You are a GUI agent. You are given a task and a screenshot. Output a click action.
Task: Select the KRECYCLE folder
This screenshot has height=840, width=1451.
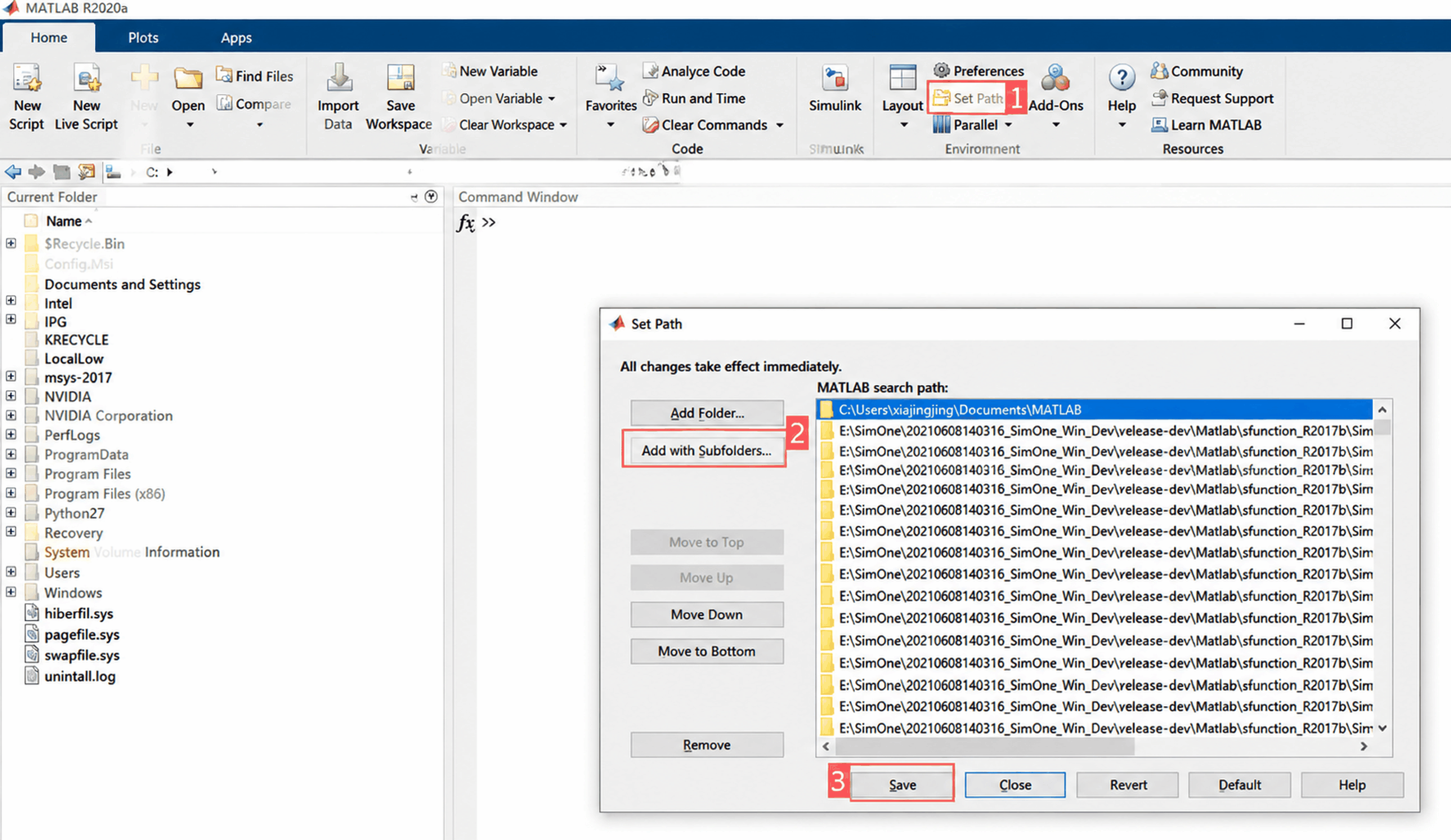[76, 339]
